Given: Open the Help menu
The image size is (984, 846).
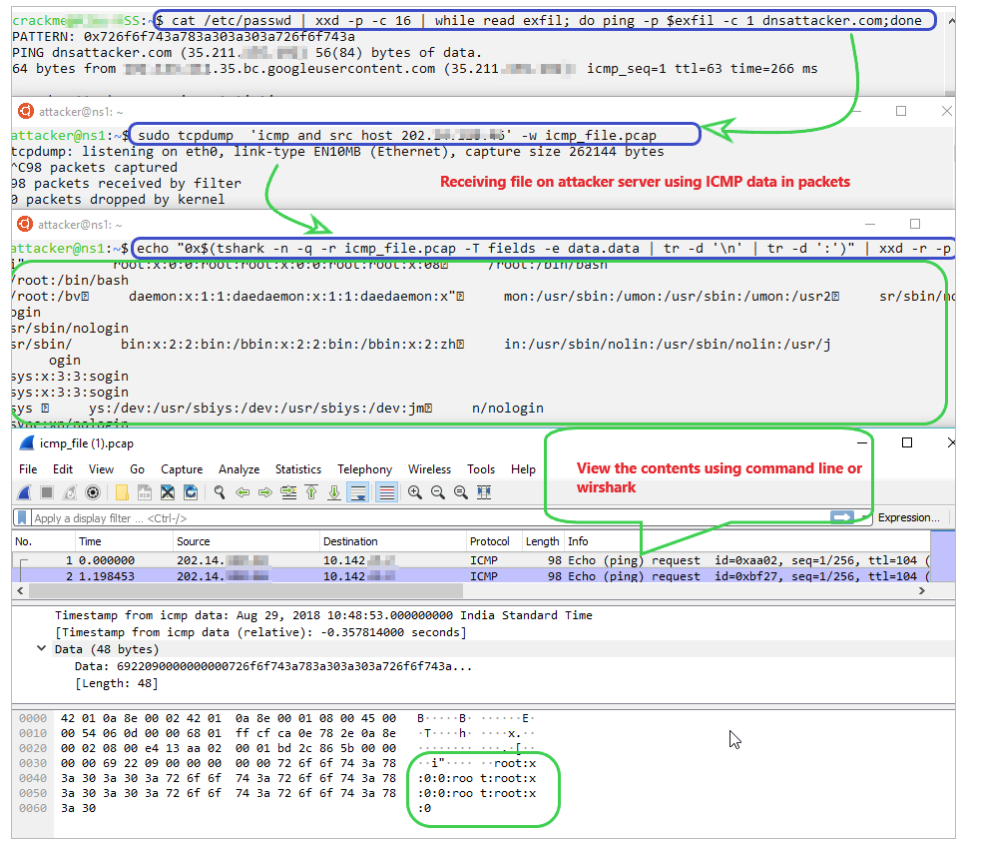Looking at the screenshot, I should click(x=523, y=469).
